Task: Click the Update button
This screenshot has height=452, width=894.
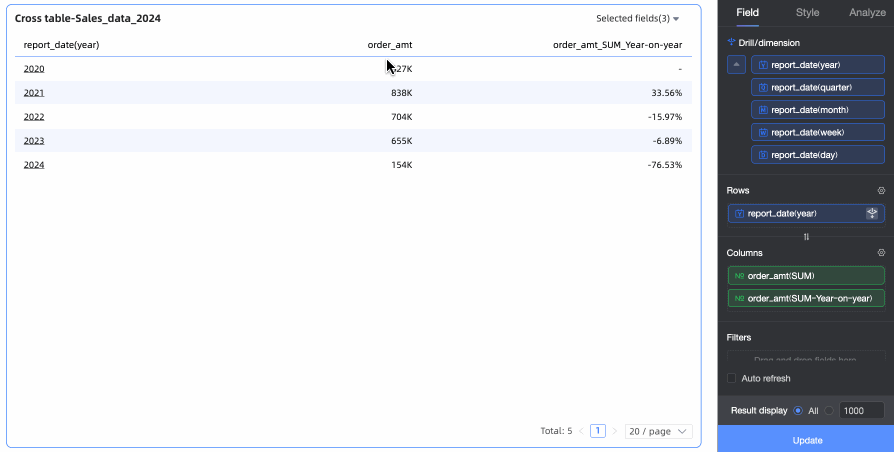Action: [x=806, y=440]
